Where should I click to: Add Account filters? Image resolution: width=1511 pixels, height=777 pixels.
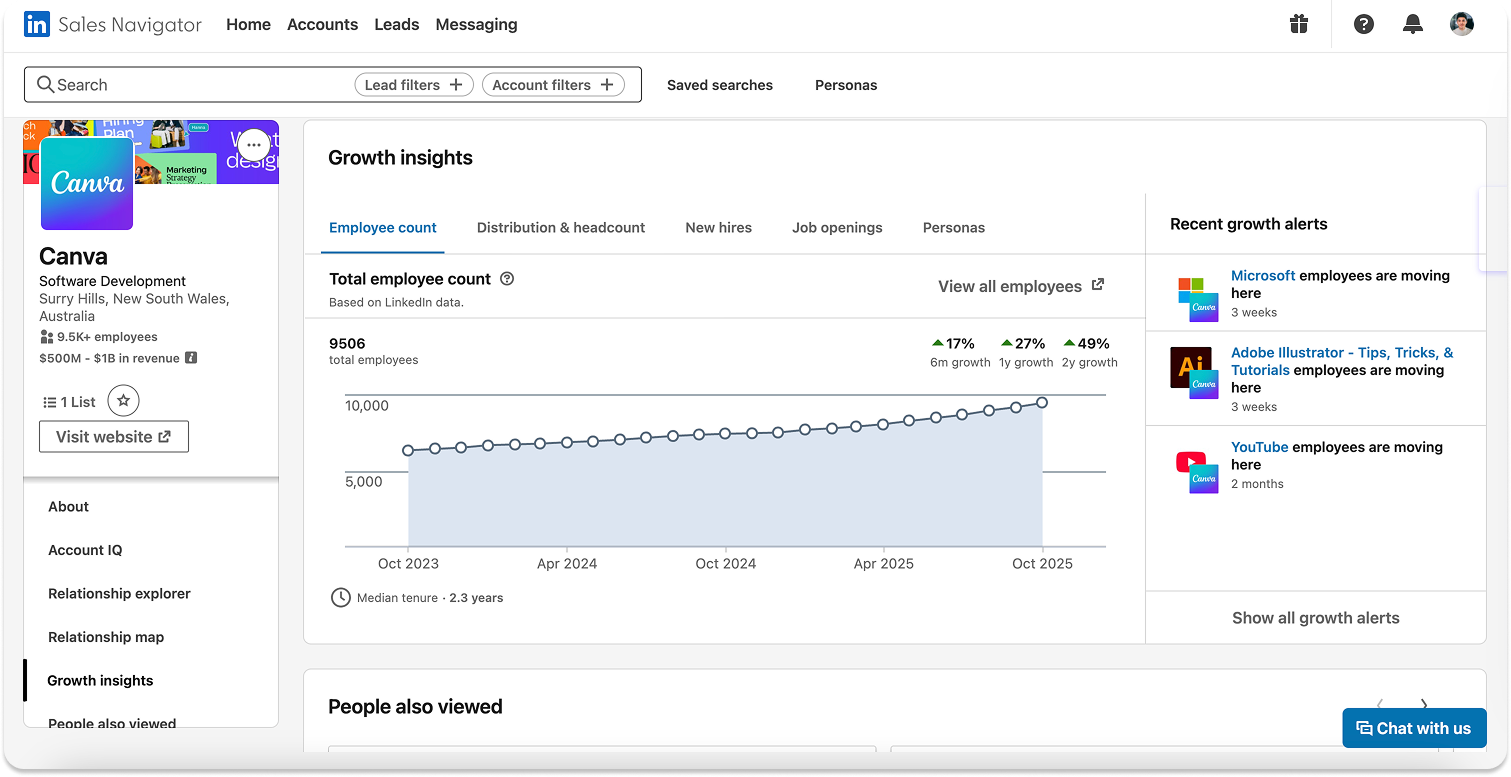[553, 85]
